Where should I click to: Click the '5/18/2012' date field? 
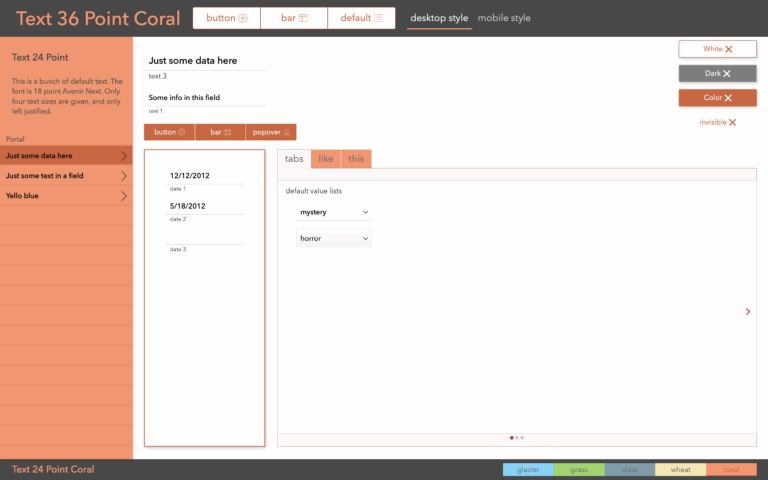coord(205,206)
